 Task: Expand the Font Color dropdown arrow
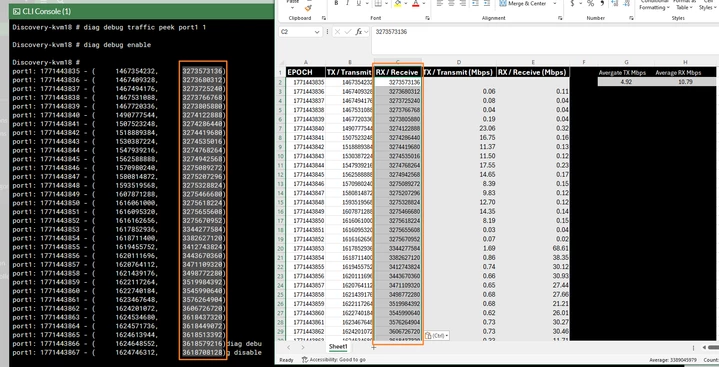tap(424, 4)
